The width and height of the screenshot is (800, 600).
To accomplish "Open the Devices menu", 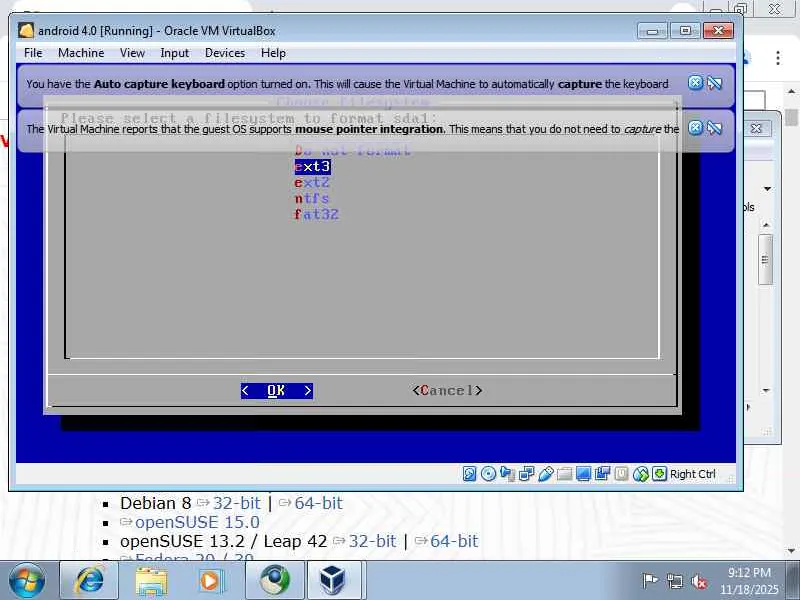I will pyautogui.click(x=225, y=53).
